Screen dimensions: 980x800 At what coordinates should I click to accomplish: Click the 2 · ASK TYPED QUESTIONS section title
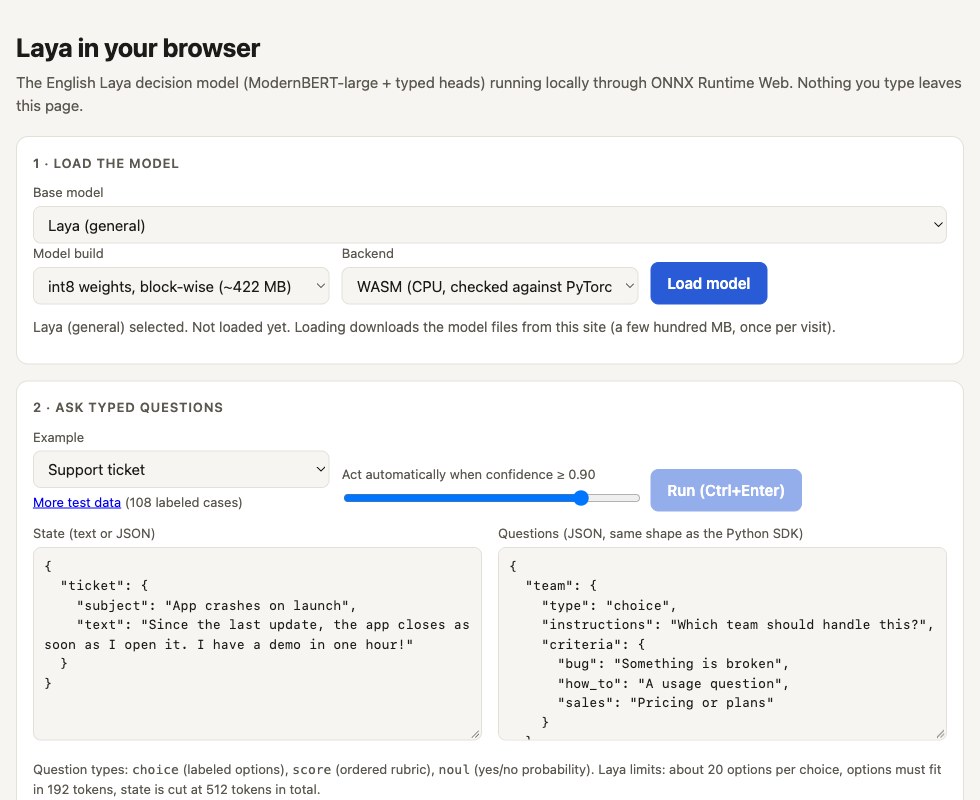click(128, 408)
